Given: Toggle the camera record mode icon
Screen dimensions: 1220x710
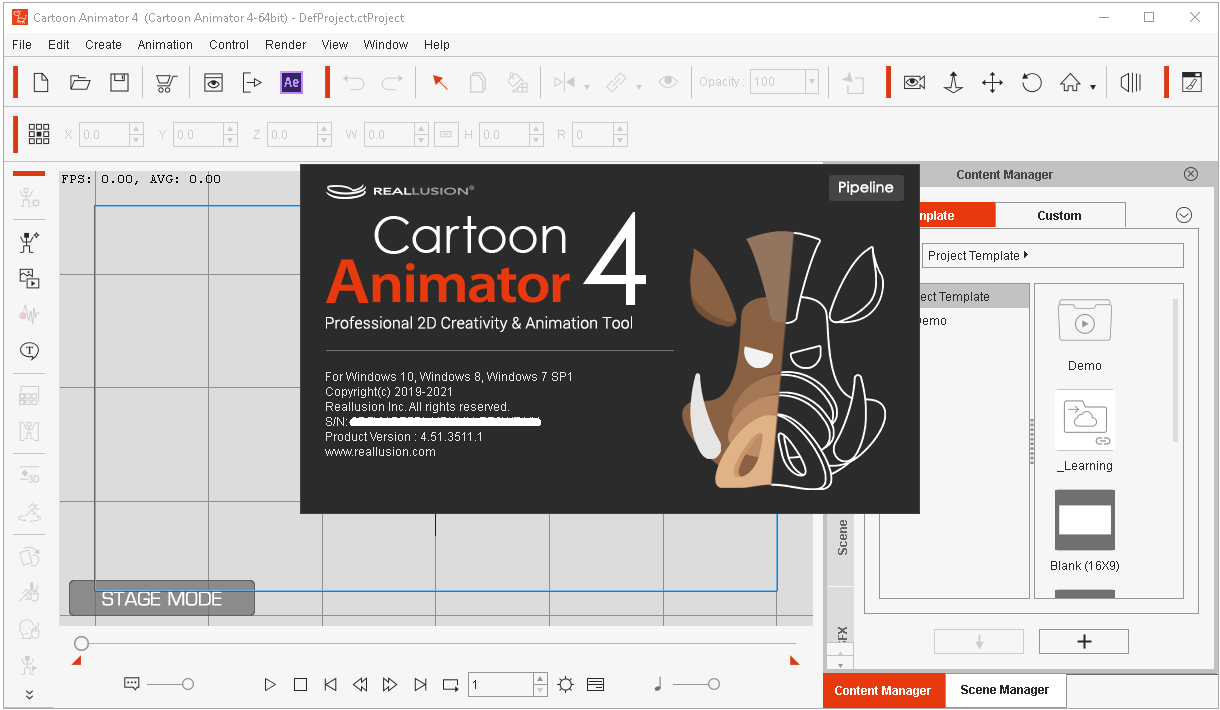Looking at the screenshot, I should [x=914, y=83].
